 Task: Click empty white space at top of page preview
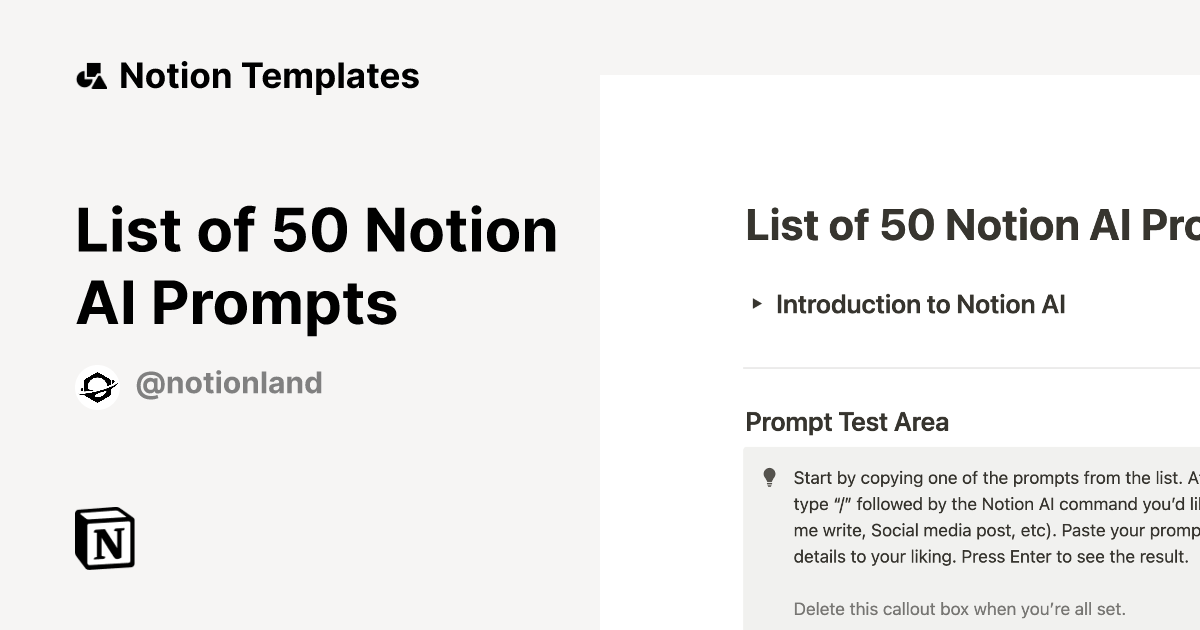click(x=900, y=130)
